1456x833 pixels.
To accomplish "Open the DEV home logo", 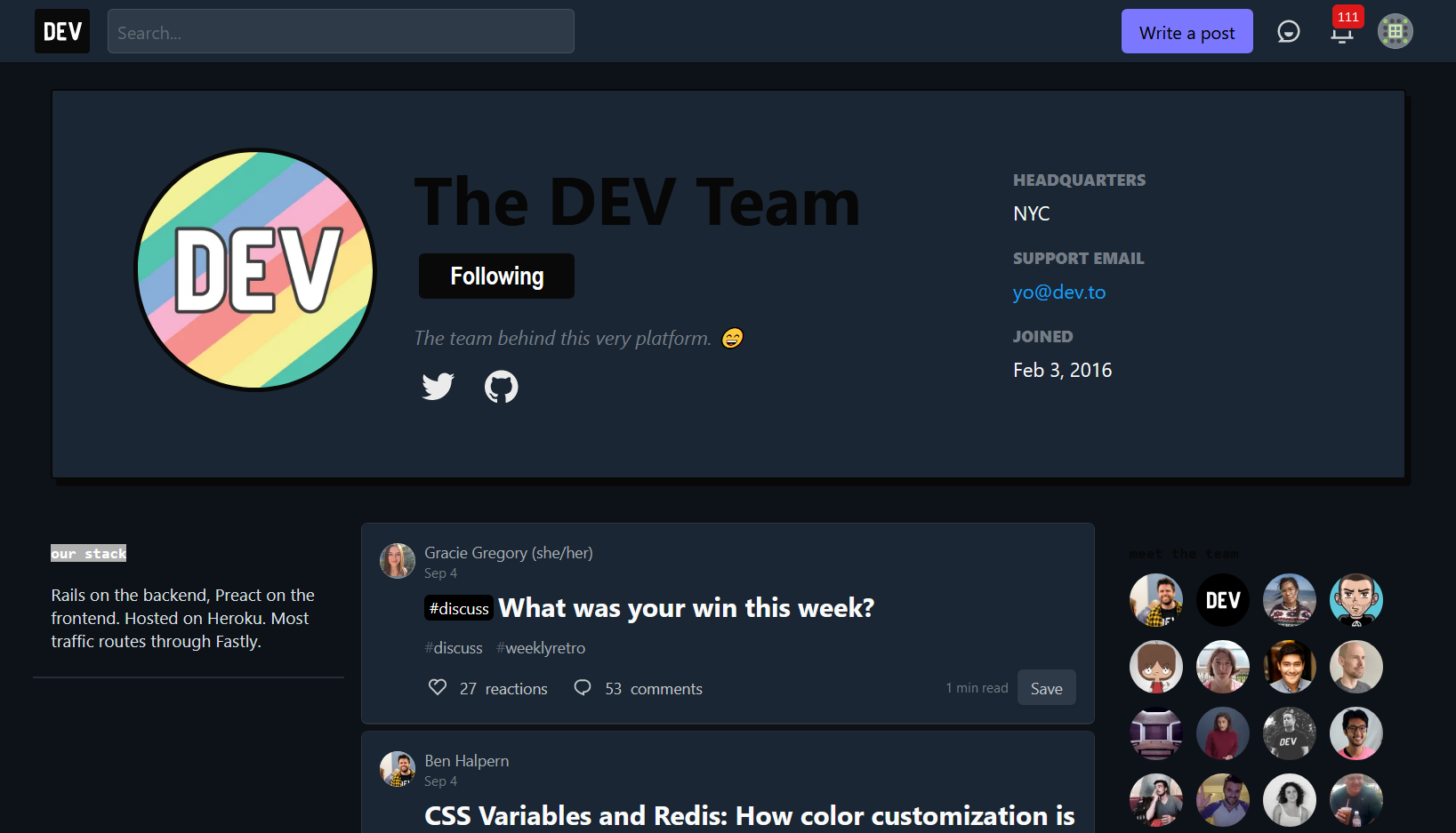I will click(x=61, y=30).
